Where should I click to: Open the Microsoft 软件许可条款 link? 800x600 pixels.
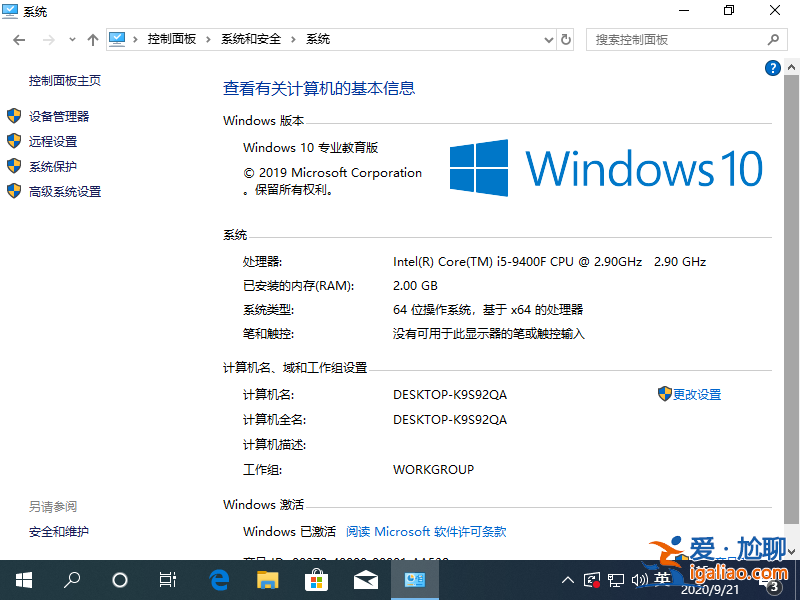coord(425,531)
